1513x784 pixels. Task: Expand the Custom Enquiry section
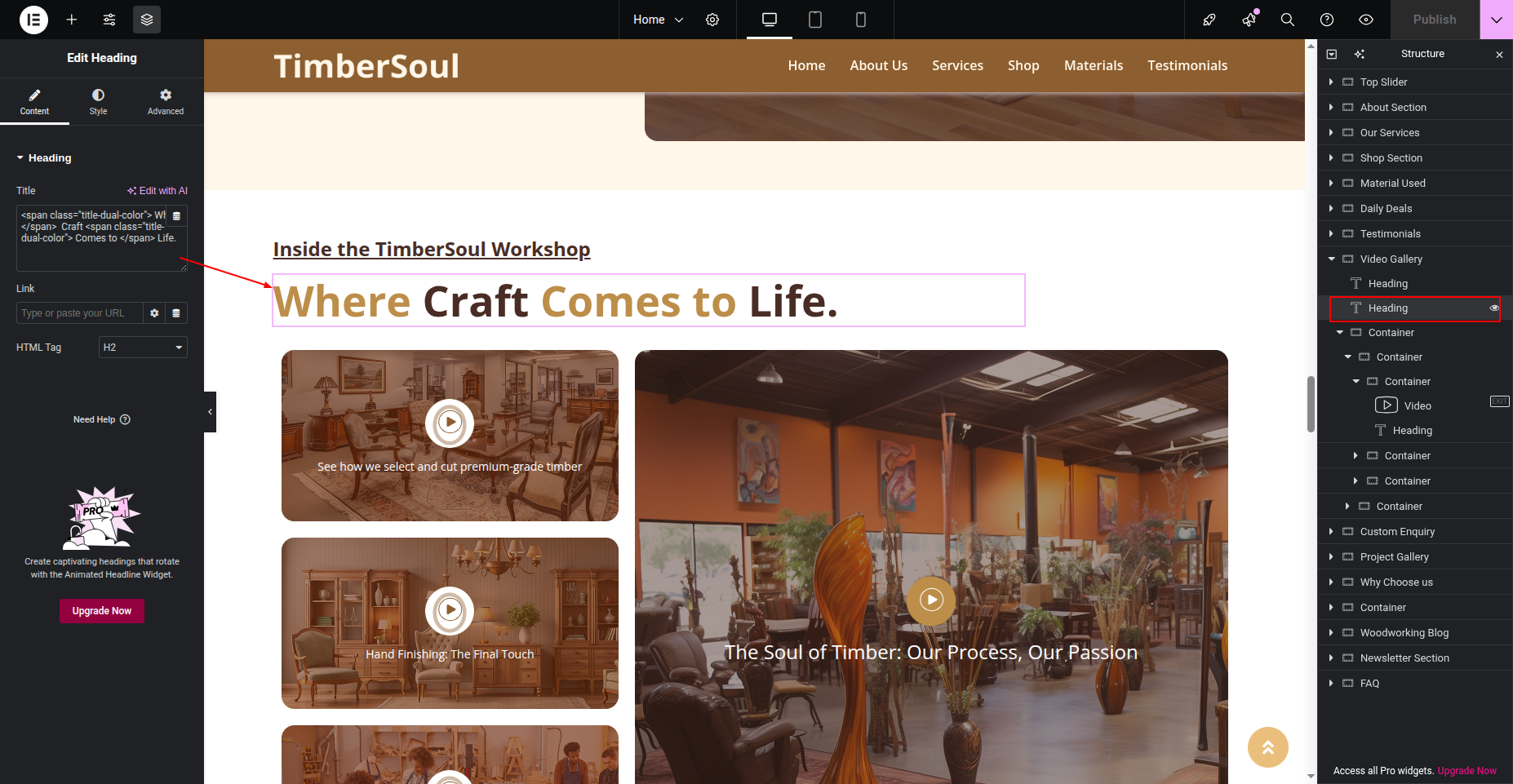click(1331, 531)
